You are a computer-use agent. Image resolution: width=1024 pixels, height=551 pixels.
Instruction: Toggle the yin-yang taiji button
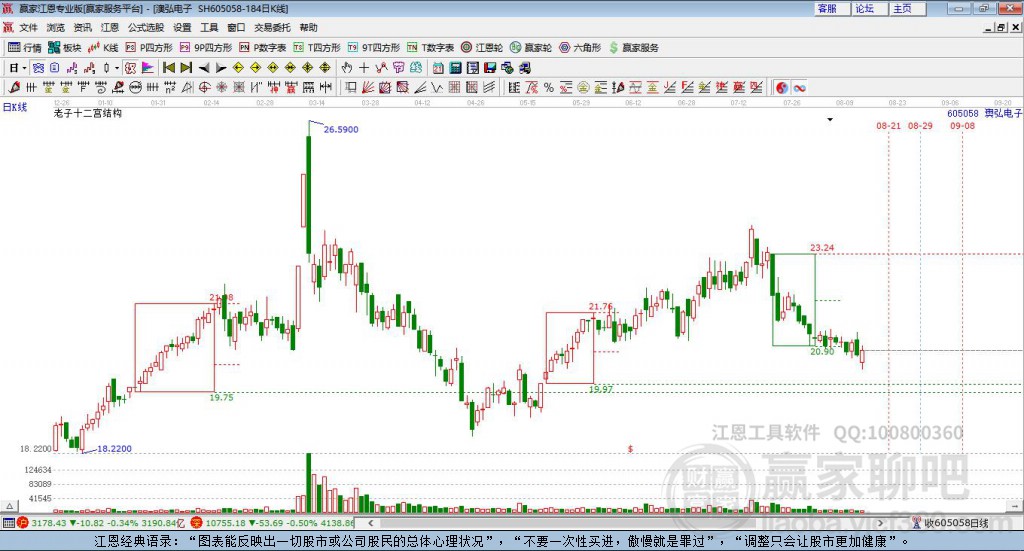(782, 87)
